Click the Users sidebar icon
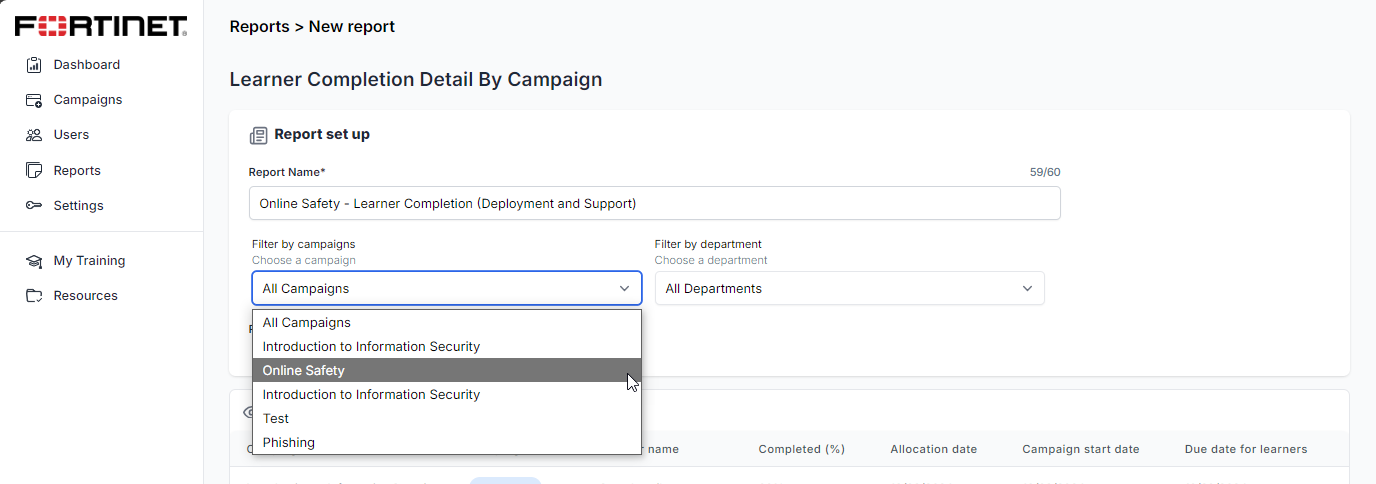This screenshot has height=484, width=1376. pos(34,135)
